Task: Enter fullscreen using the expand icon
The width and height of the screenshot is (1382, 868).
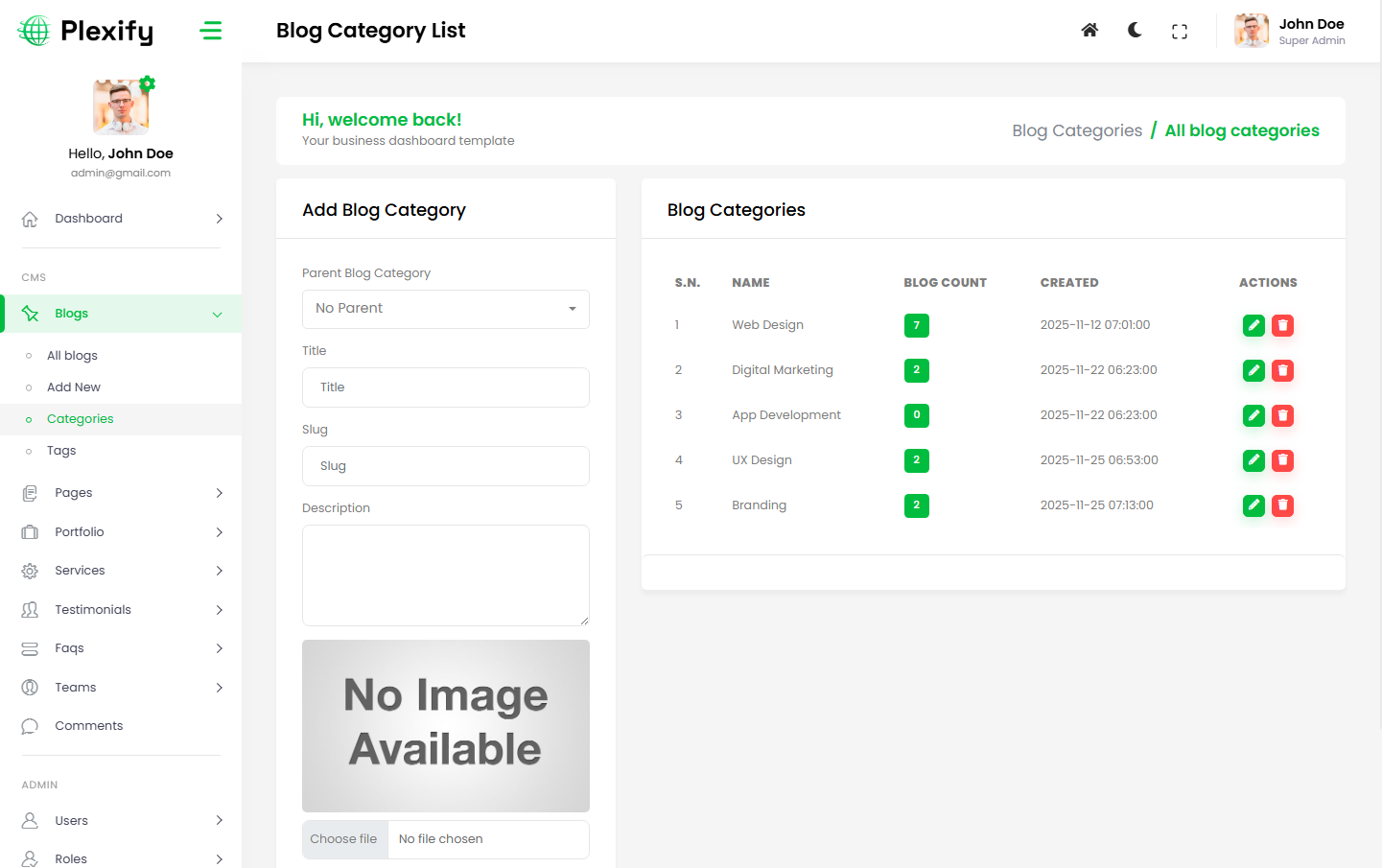Action: click(x=1180, y=32)
